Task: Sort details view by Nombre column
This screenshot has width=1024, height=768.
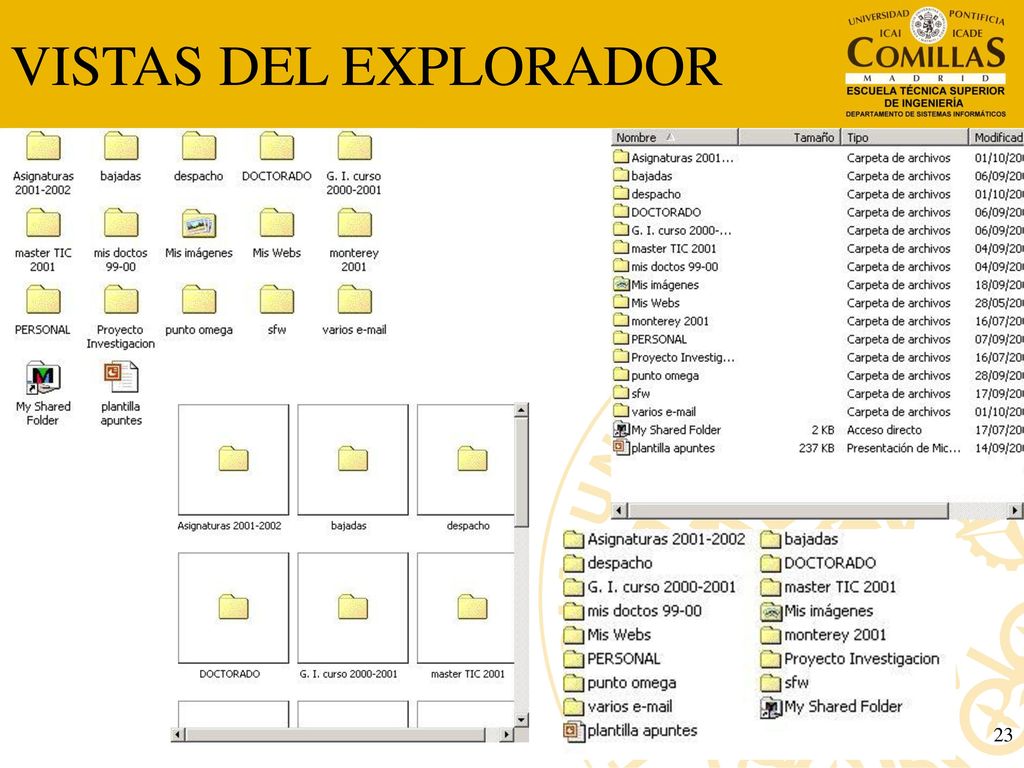Action: (x=675, y=138)
